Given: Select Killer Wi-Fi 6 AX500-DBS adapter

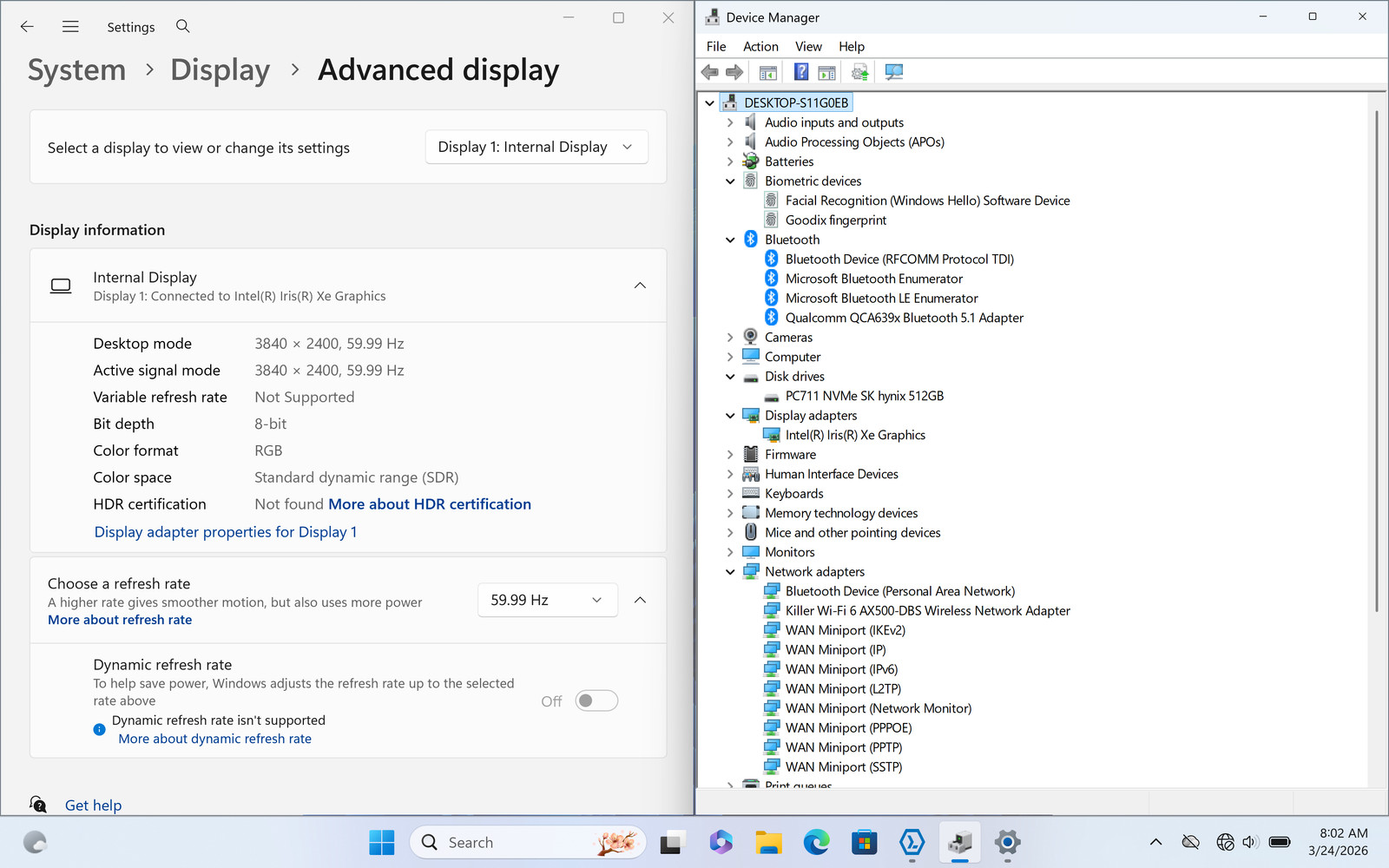Looking at the screenshot, I should 928,611.
